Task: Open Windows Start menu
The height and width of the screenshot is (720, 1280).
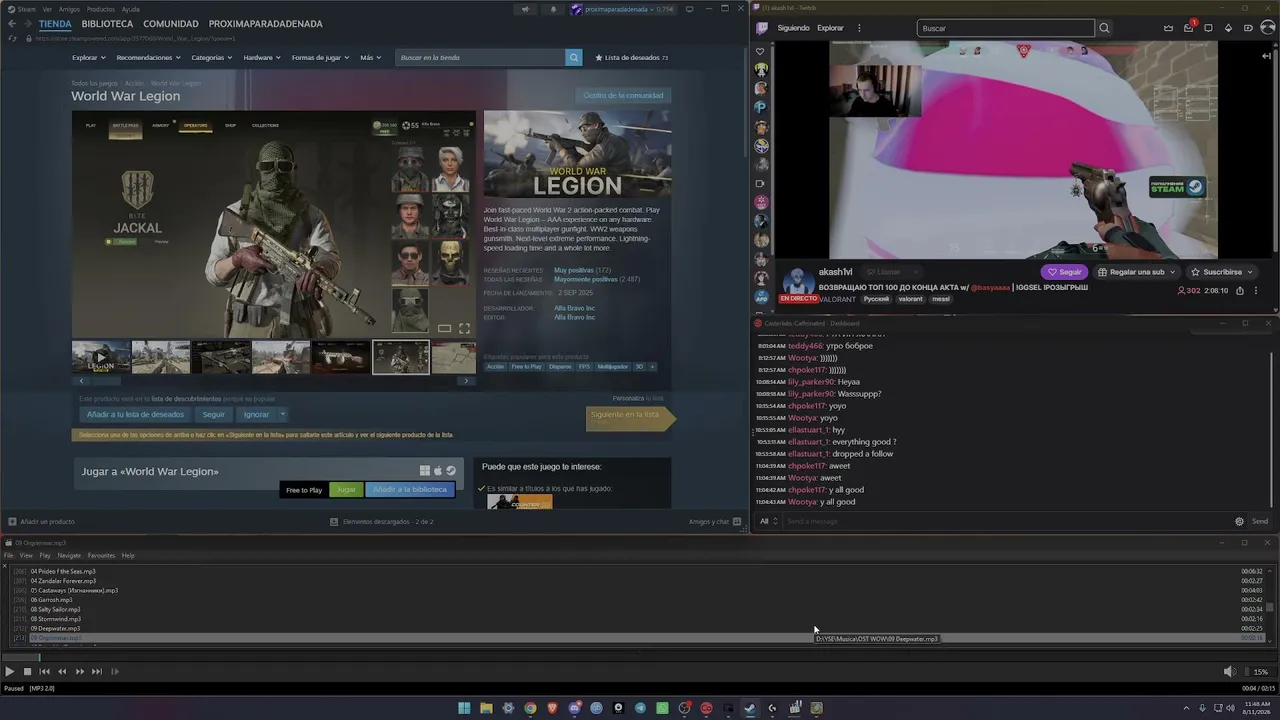Action: tap(464, 708)
